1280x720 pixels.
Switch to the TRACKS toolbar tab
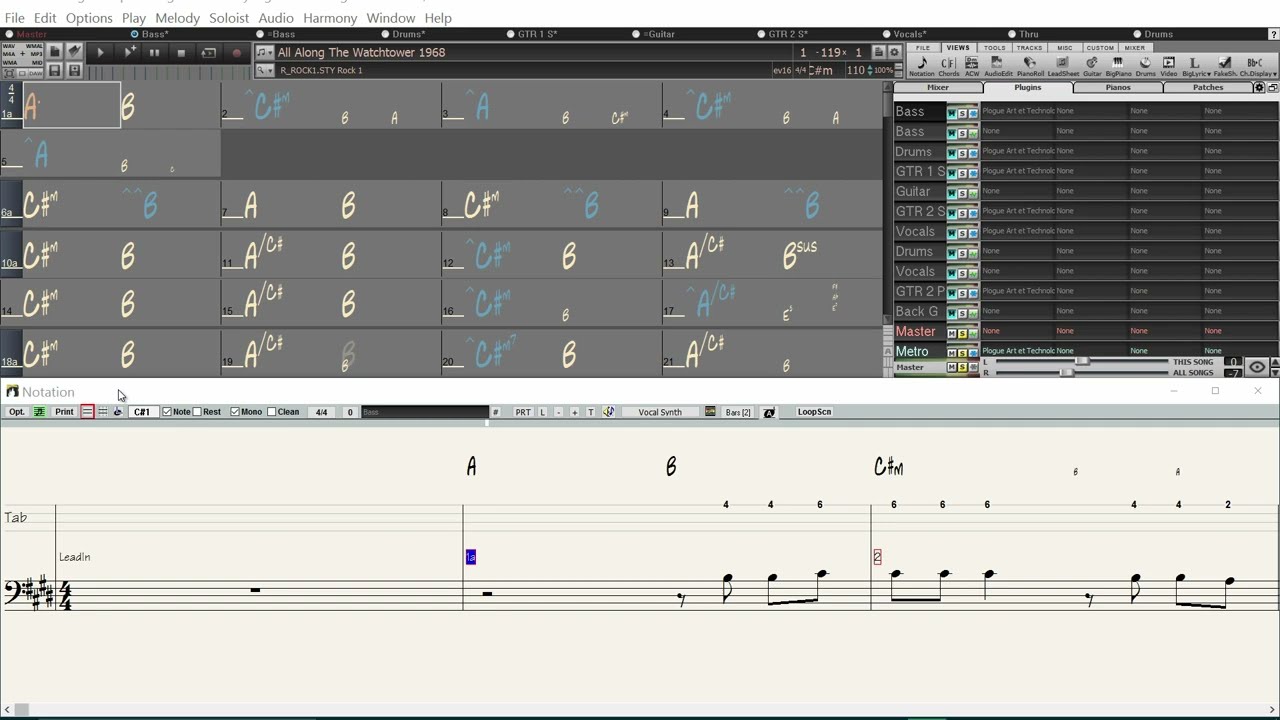[1029, 48]
